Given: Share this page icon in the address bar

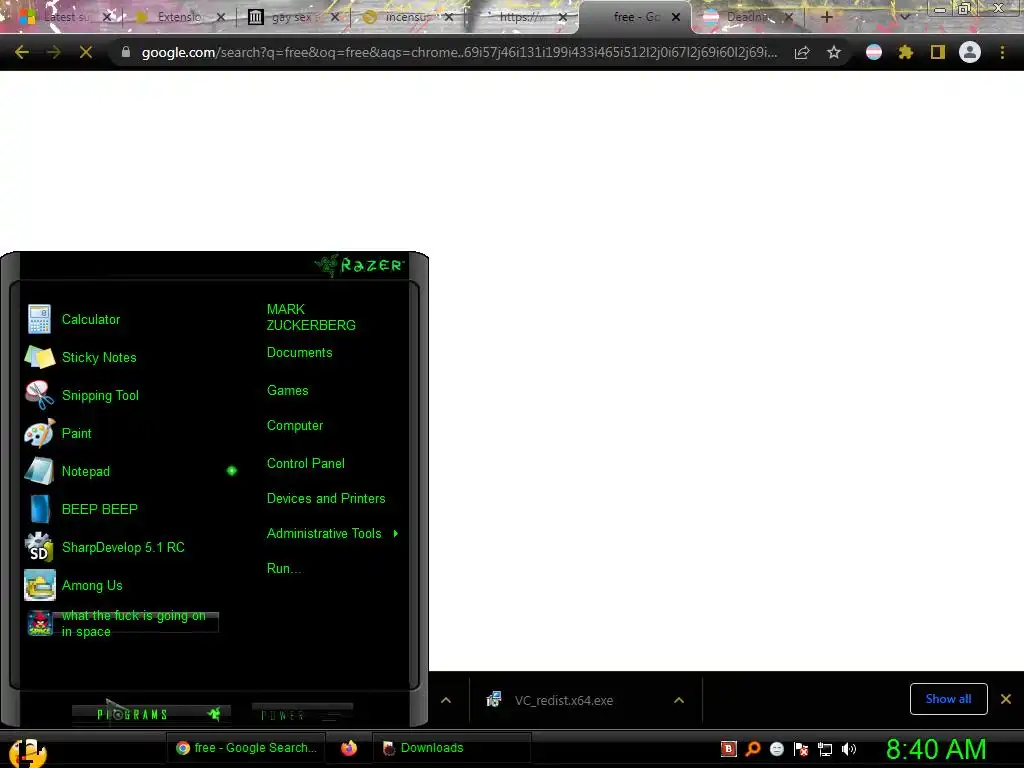Looking at the screenshot, I should (802, 52).
